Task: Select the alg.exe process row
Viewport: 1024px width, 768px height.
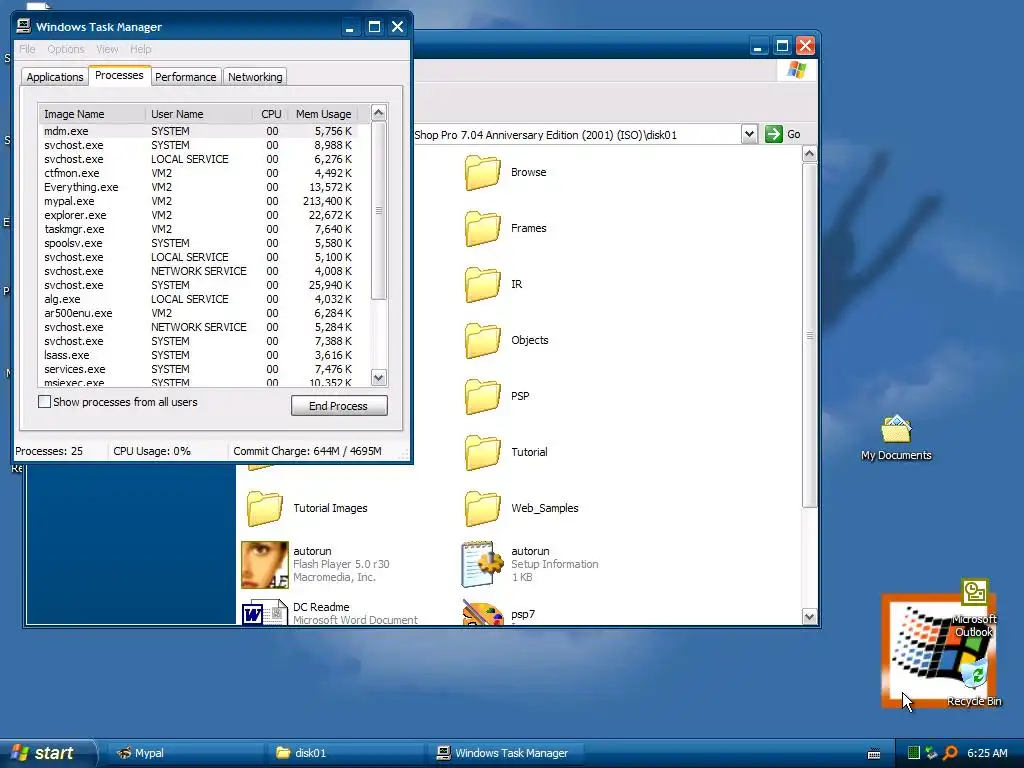Action: (x=199, y=299)
